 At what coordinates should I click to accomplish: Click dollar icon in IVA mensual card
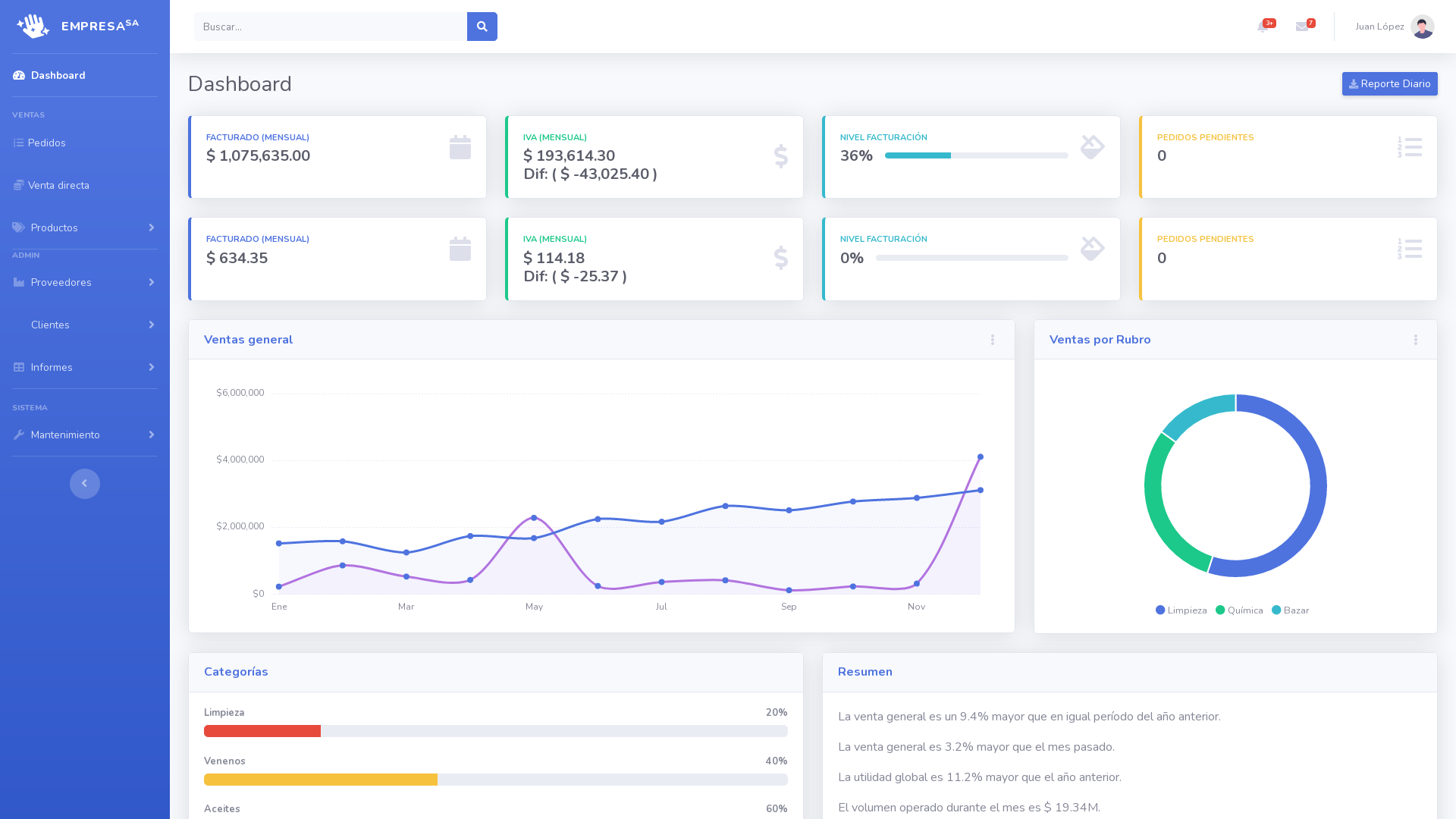[x=780, y=156]
